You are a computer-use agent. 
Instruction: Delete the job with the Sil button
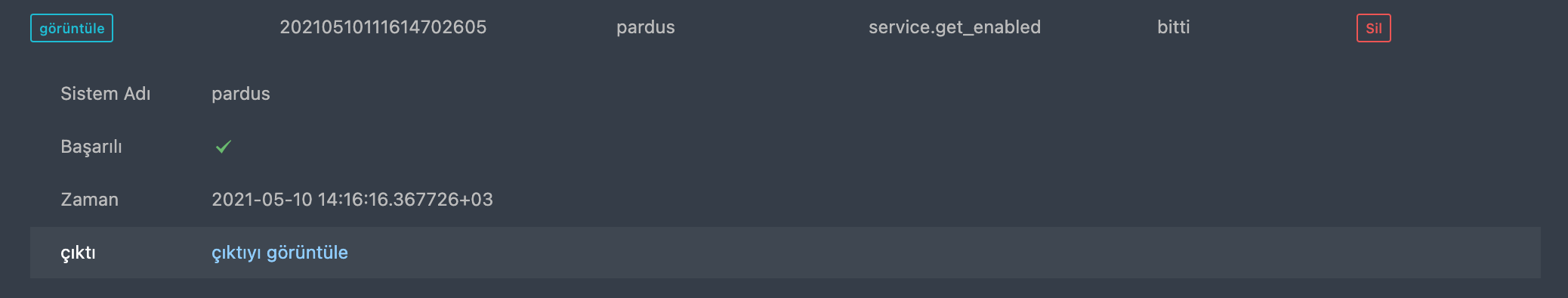click(x=1373, y=28)
